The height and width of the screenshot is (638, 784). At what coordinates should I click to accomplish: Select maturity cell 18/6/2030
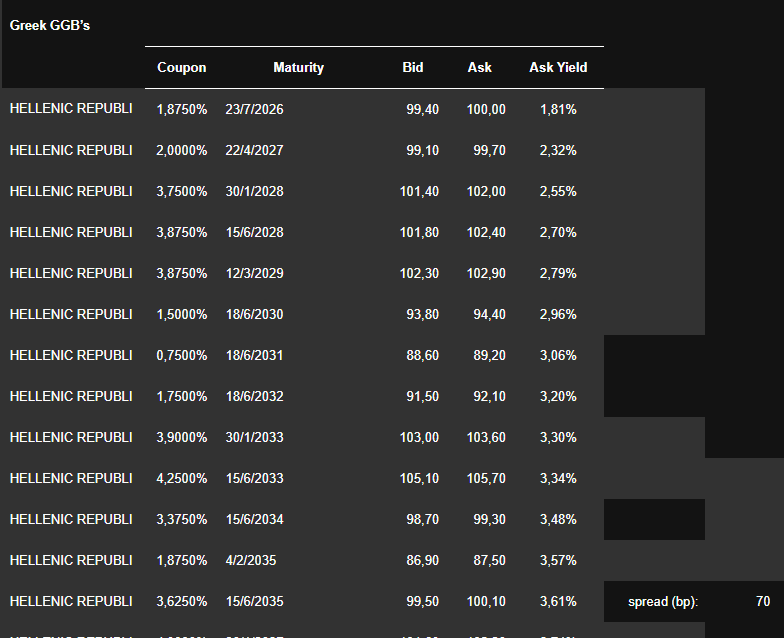[254, 314]
